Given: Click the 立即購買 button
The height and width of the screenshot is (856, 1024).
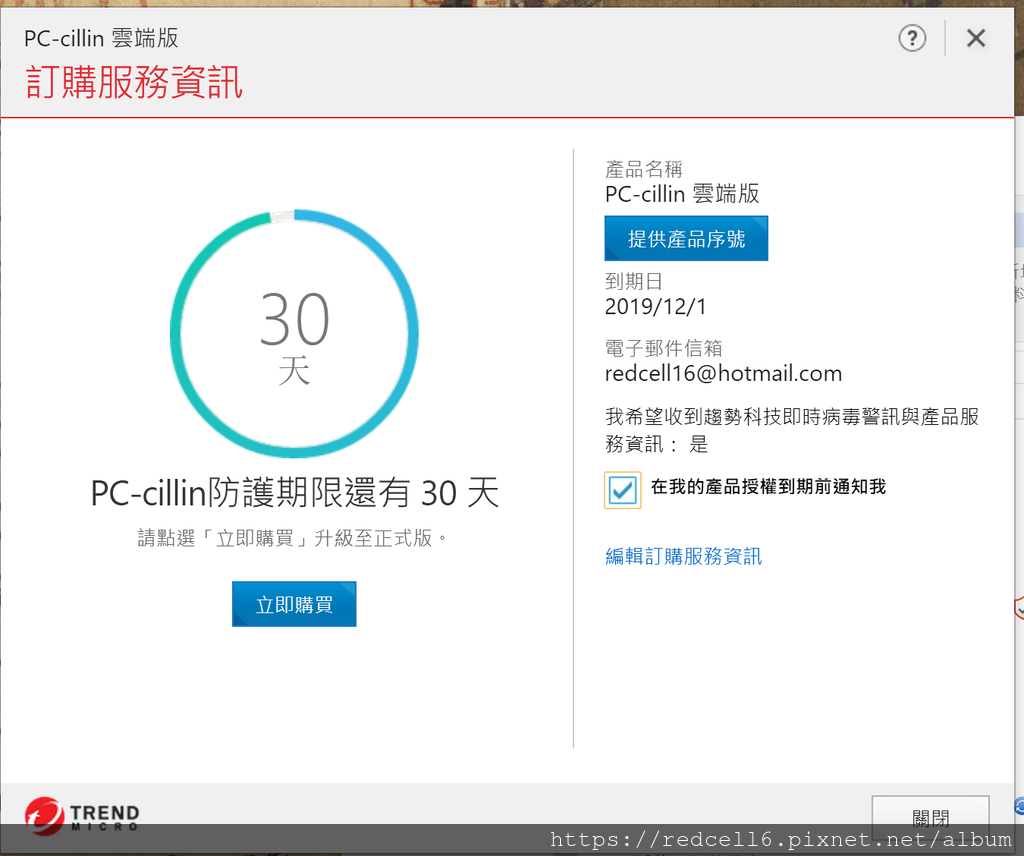Looking at the screenshot, I should (294, 604).
